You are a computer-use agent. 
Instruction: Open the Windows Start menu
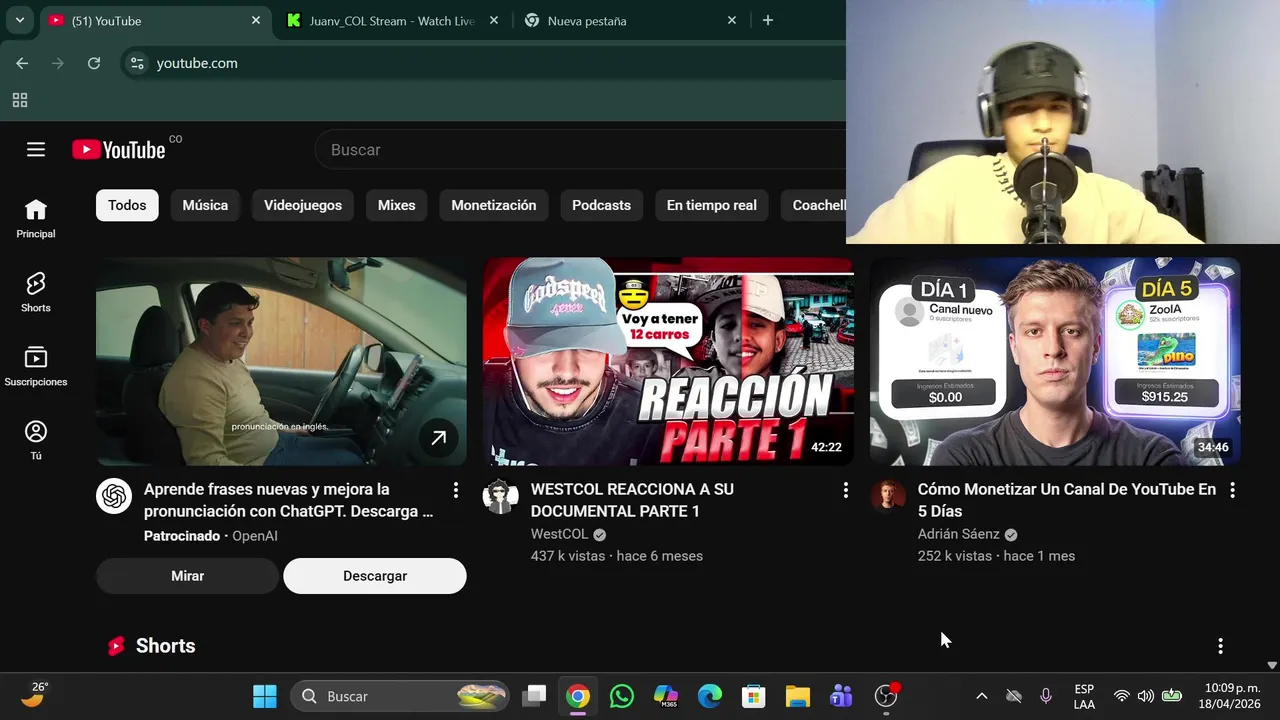(265, 696)
